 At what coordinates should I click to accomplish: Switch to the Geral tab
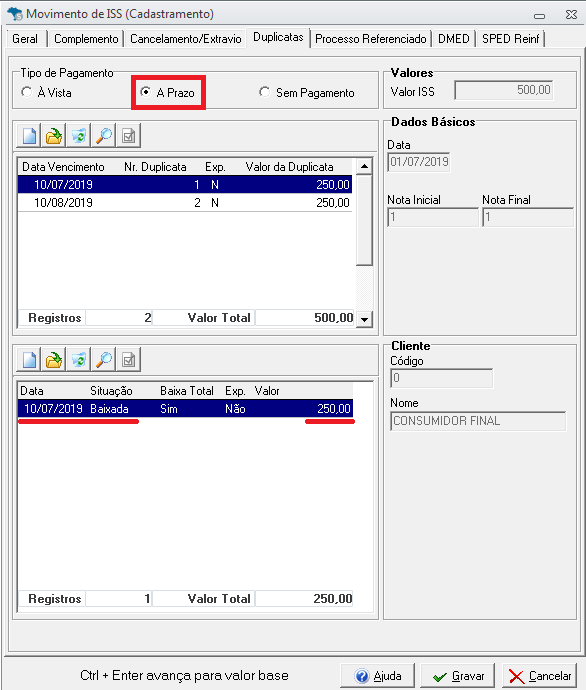pyautogui.click(x=25, y=39)
